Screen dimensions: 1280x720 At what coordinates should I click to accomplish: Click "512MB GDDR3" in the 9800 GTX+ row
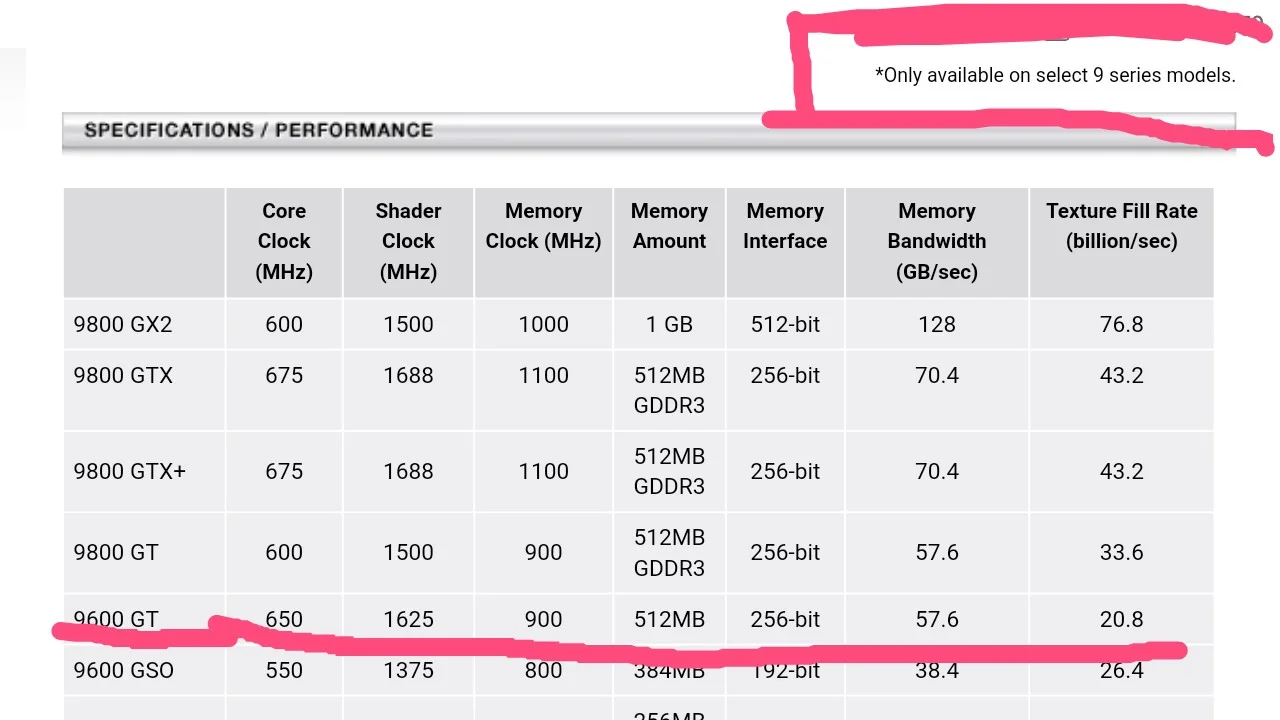669,471
